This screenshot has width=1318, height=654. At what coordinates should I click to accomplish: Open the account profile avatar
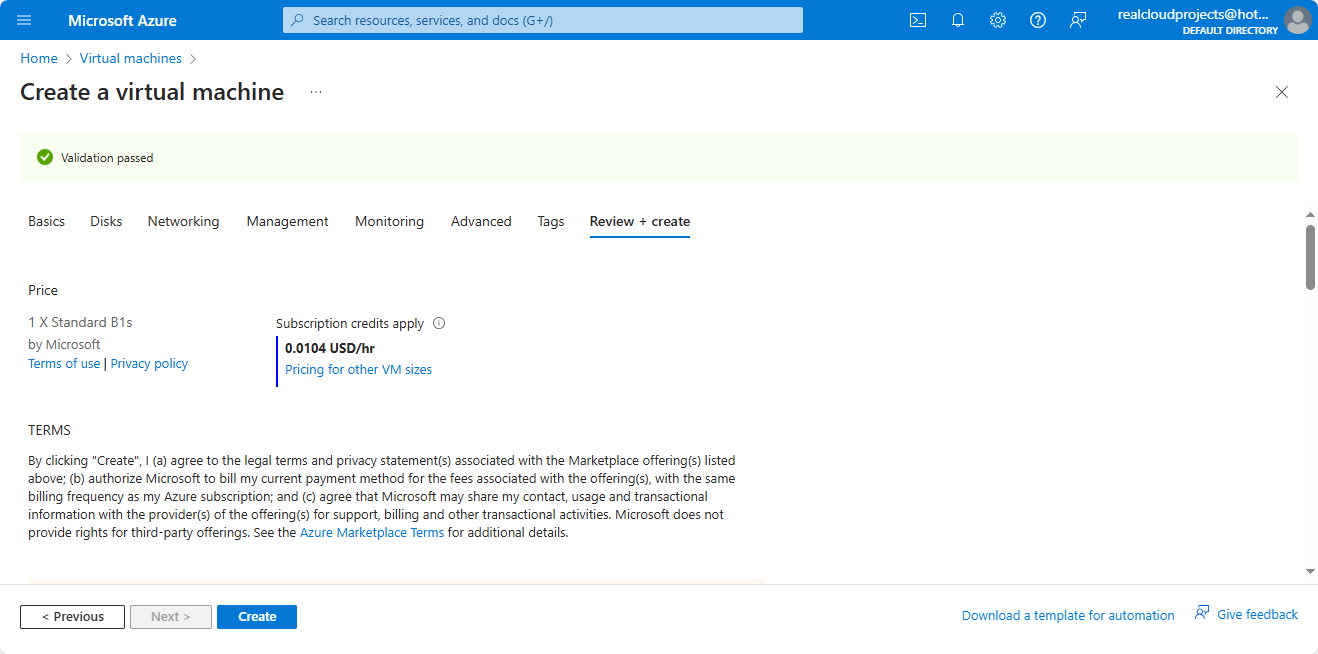[1297, 20]
